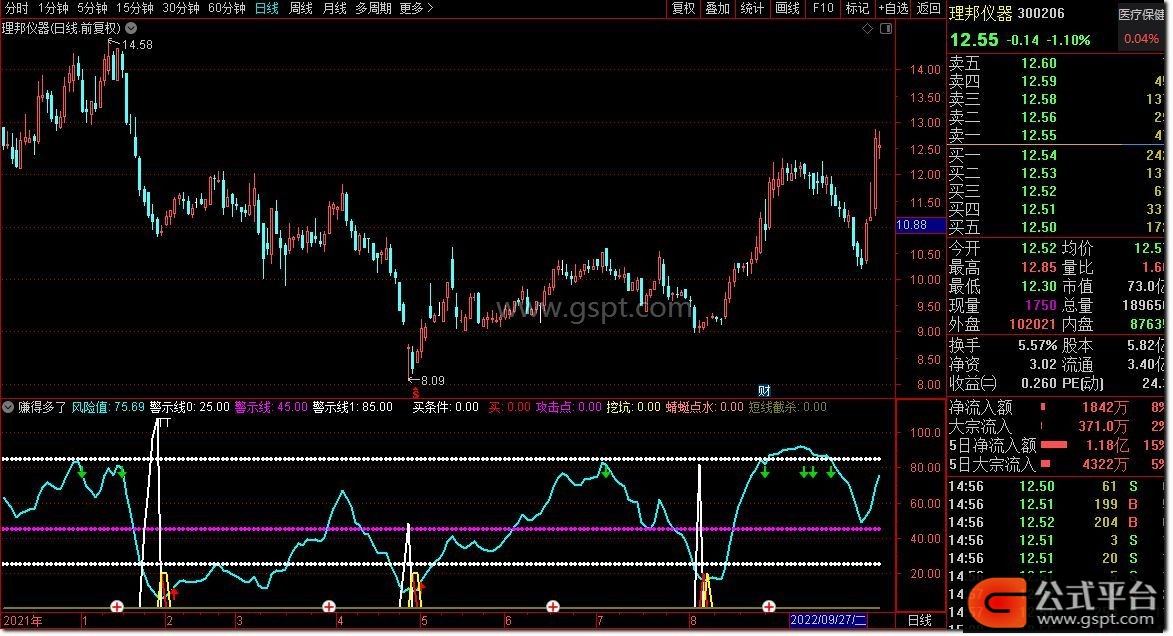The image size is (1173, 636).
Task: Click the 最高 12.85 value
Action: [x=1038, y=267]
